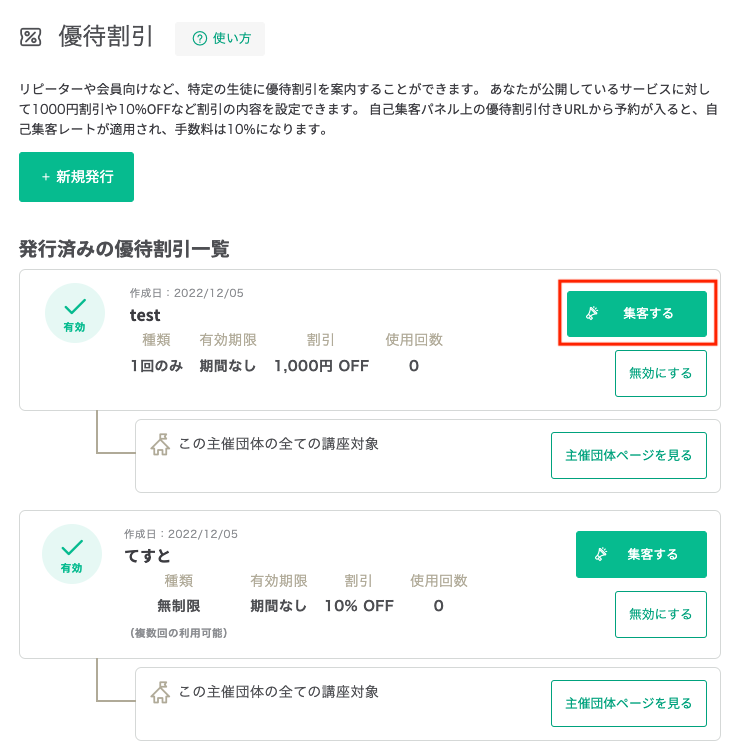Viewport: 744px width, 754px height.
Task: Open 主催団体ページを見る under test coupon
Action: (x=629, y=455)
